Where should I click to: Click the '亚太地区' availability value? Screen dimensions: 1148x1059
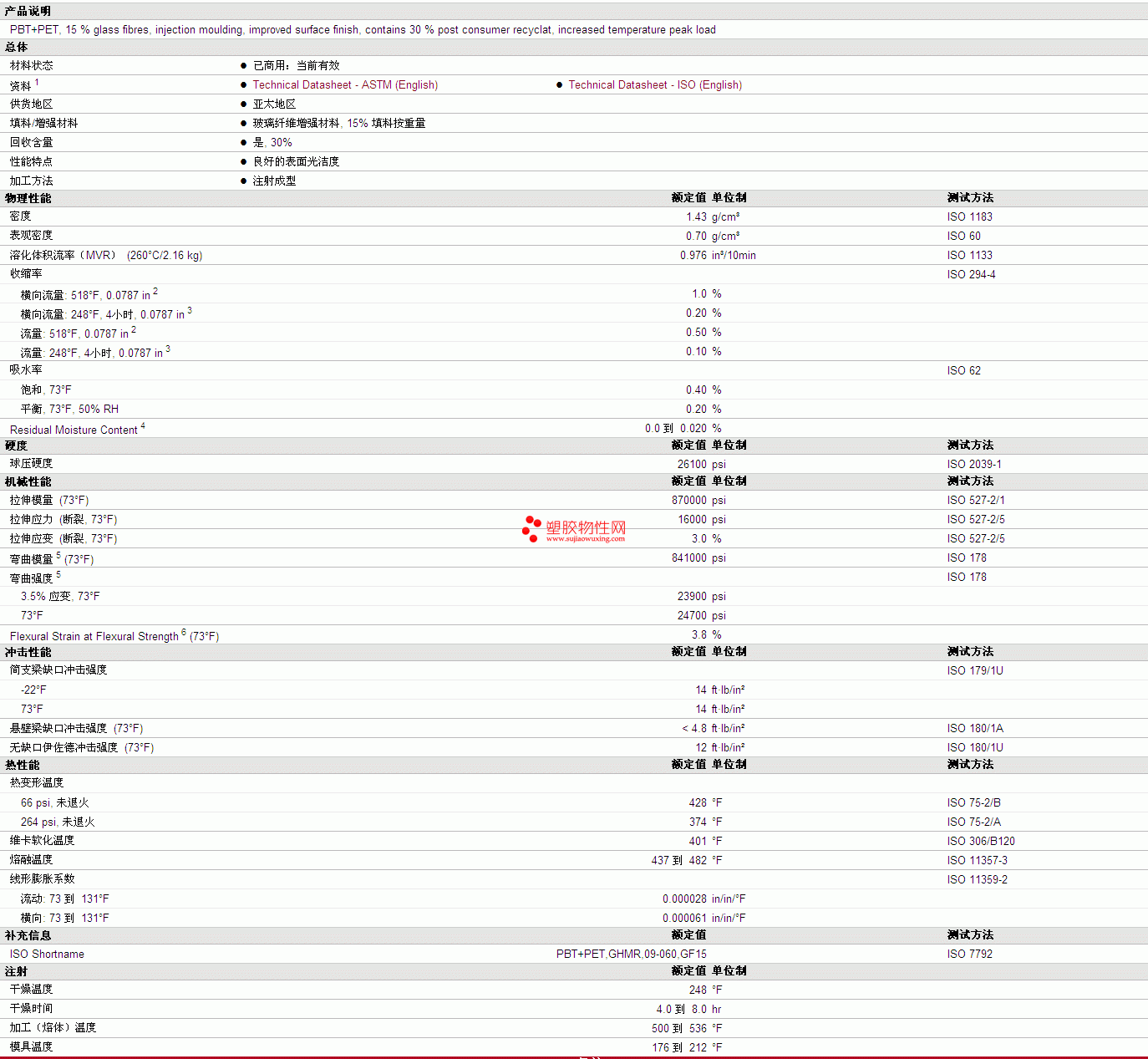(274, 104)
